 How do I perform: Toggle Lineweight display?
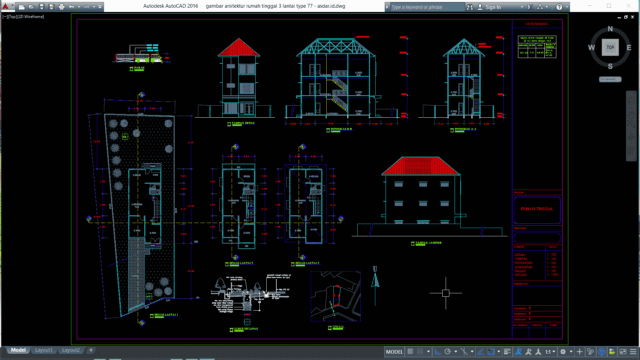coord(507,351)
